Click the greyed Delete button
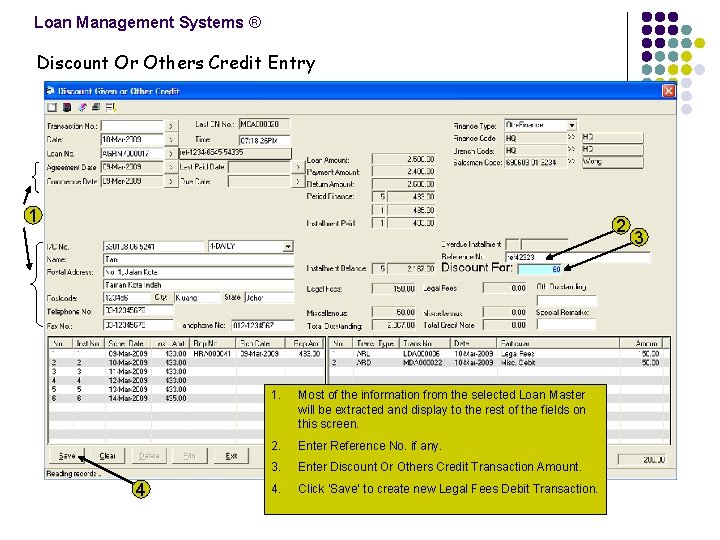 click(x=149, y=456)
